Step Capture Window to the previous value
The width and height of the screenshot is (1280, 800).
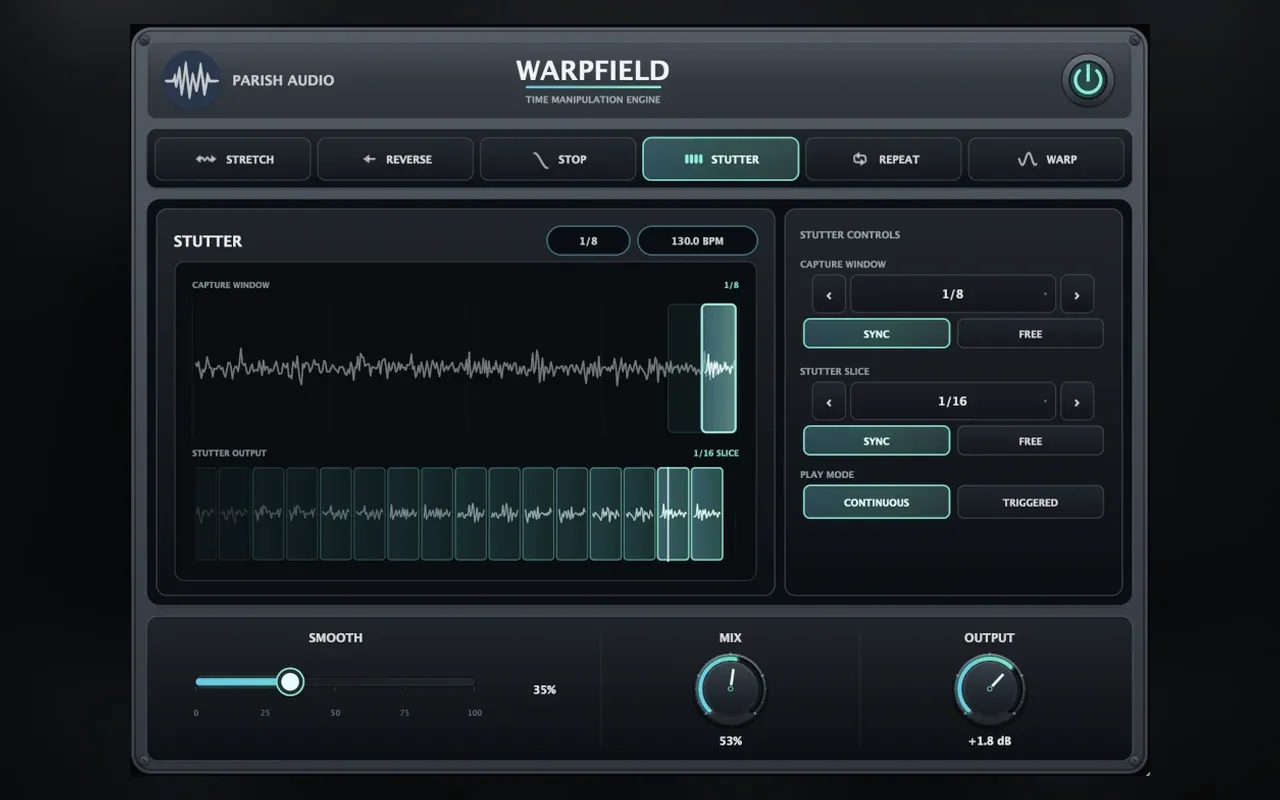[829, 295]
